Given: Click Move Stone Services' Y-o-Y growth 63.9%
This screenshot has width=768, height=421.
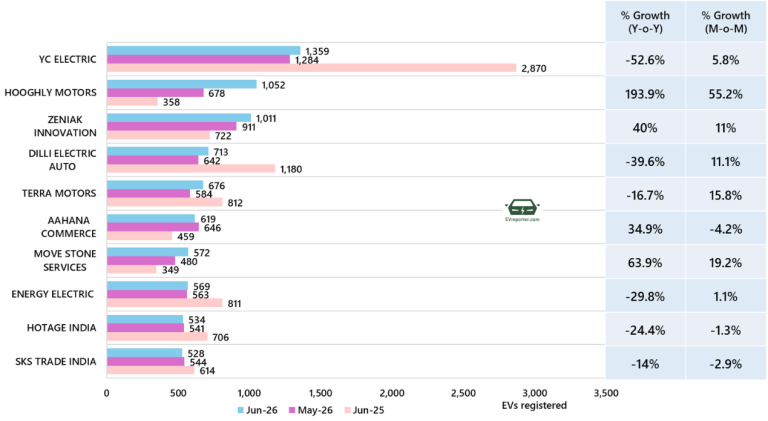Looking at the screenshot, I should pos(645,263).
